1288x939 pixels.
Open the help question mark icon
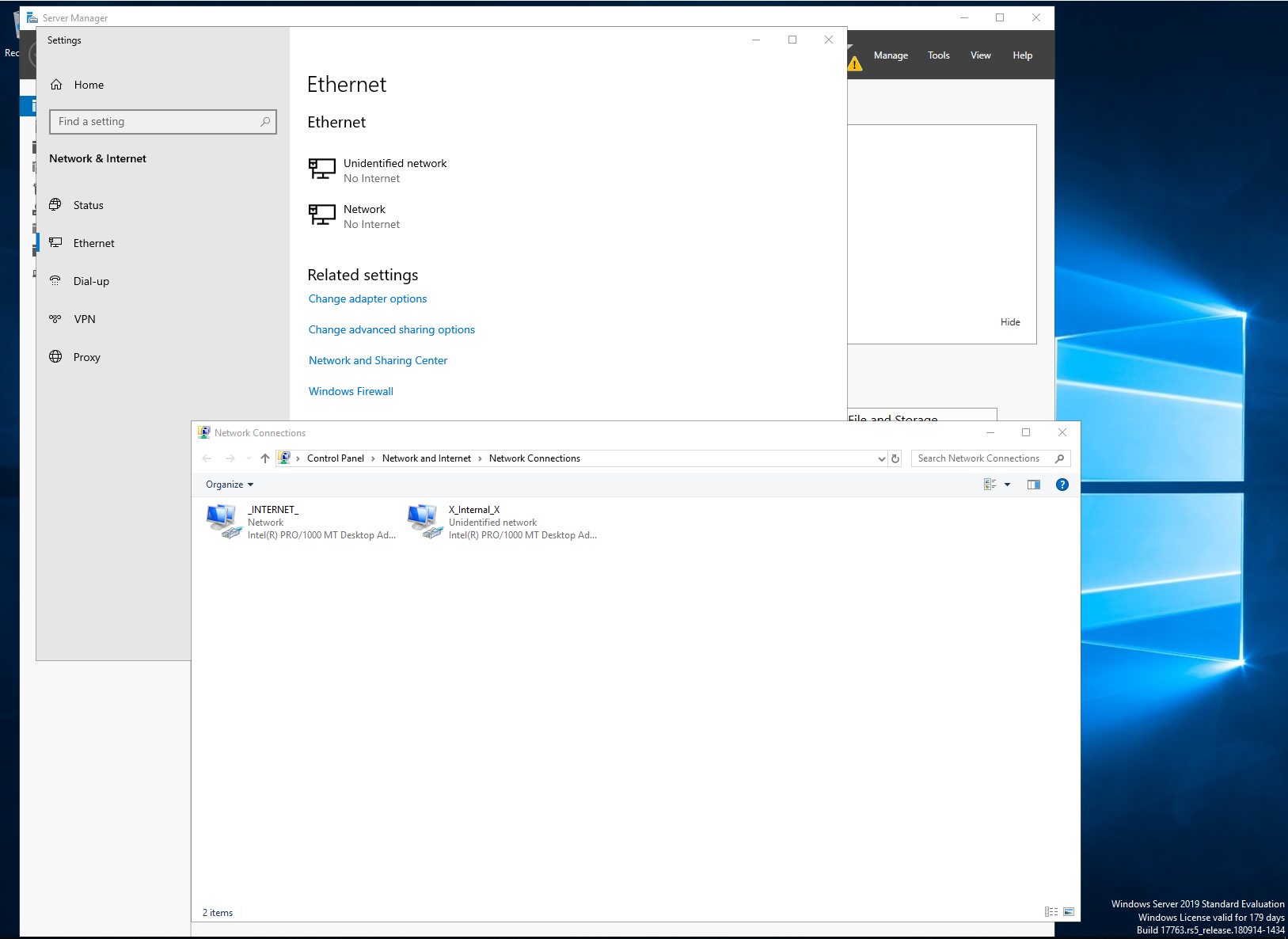(x=1062, y=485)
